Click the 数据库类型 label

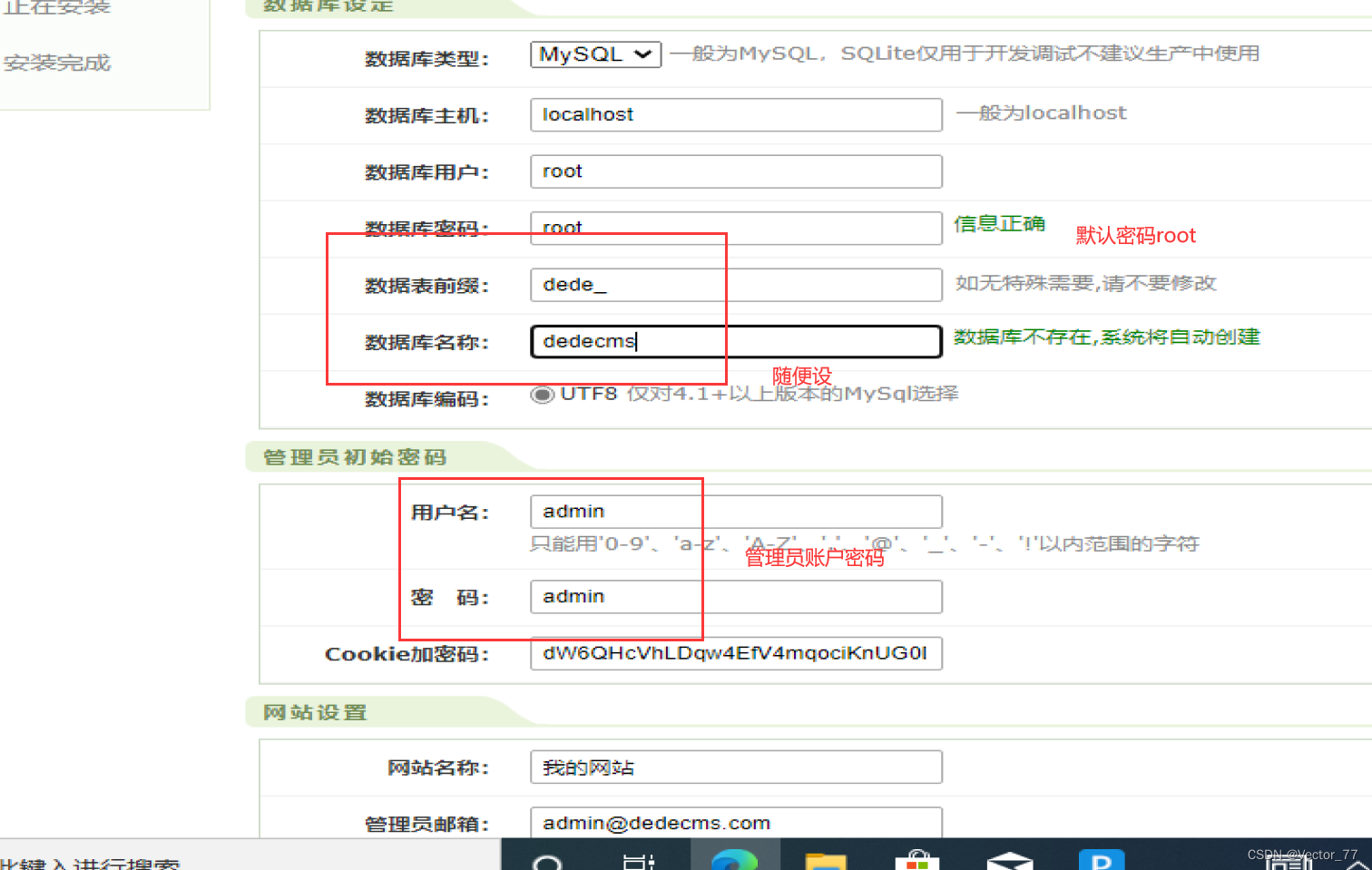(x=426, y=59)
